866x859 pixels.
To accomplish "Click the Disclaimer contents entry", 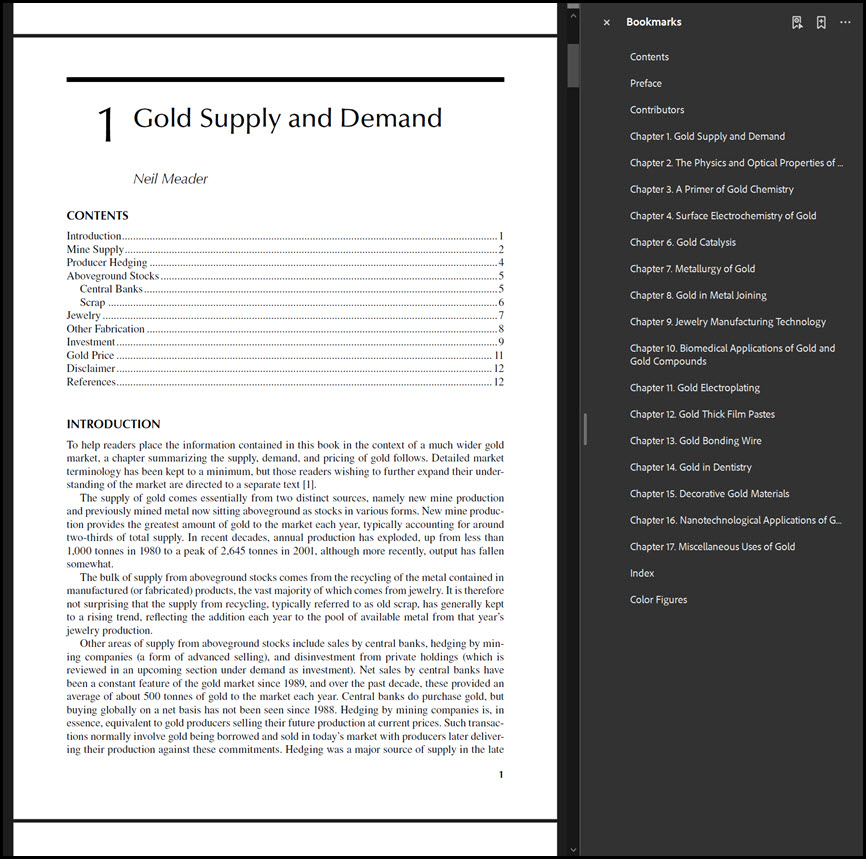I will tap(285, 368).
